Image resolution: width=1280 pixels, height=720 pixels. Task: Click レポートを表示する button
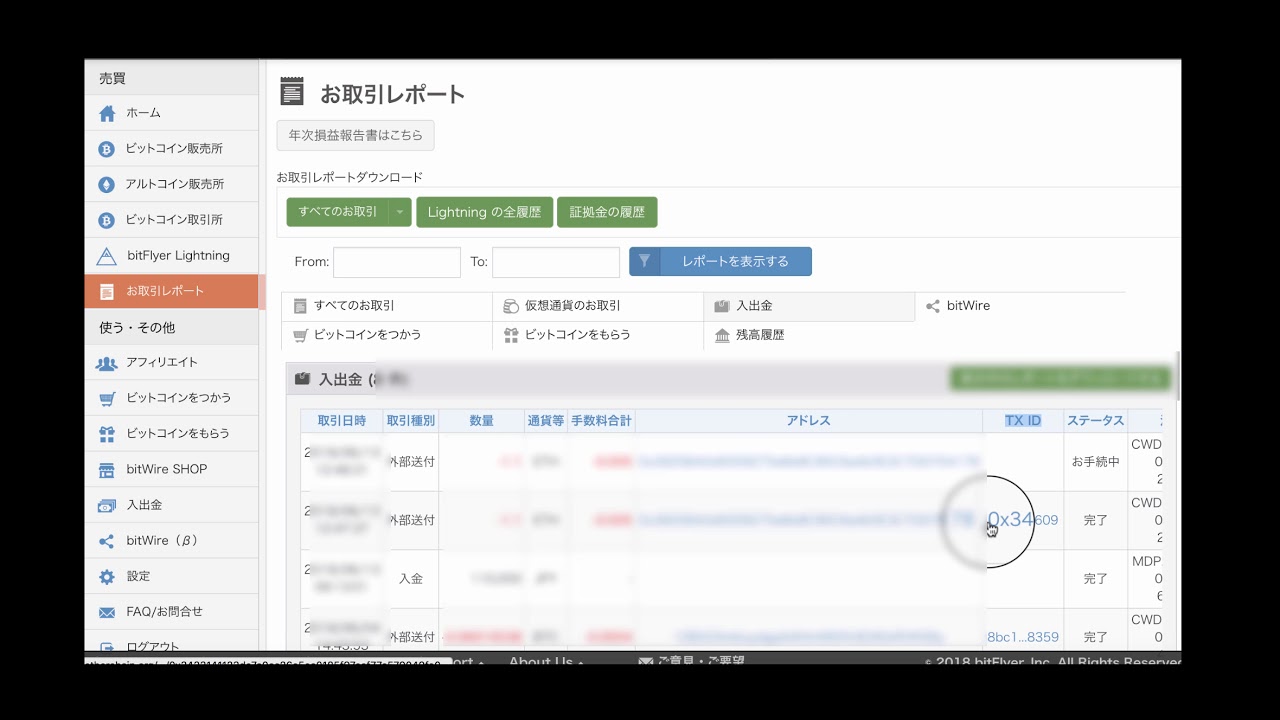point(720,261)
